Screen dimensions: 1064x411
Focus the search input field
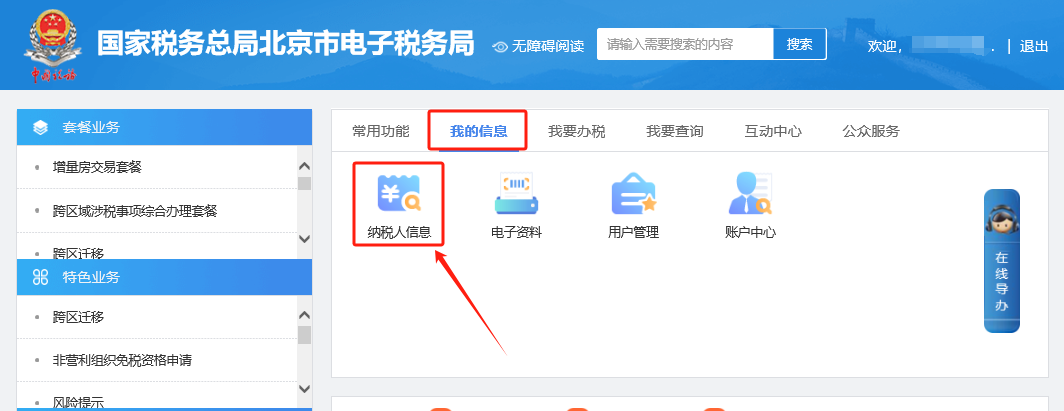tap(685, 44)
